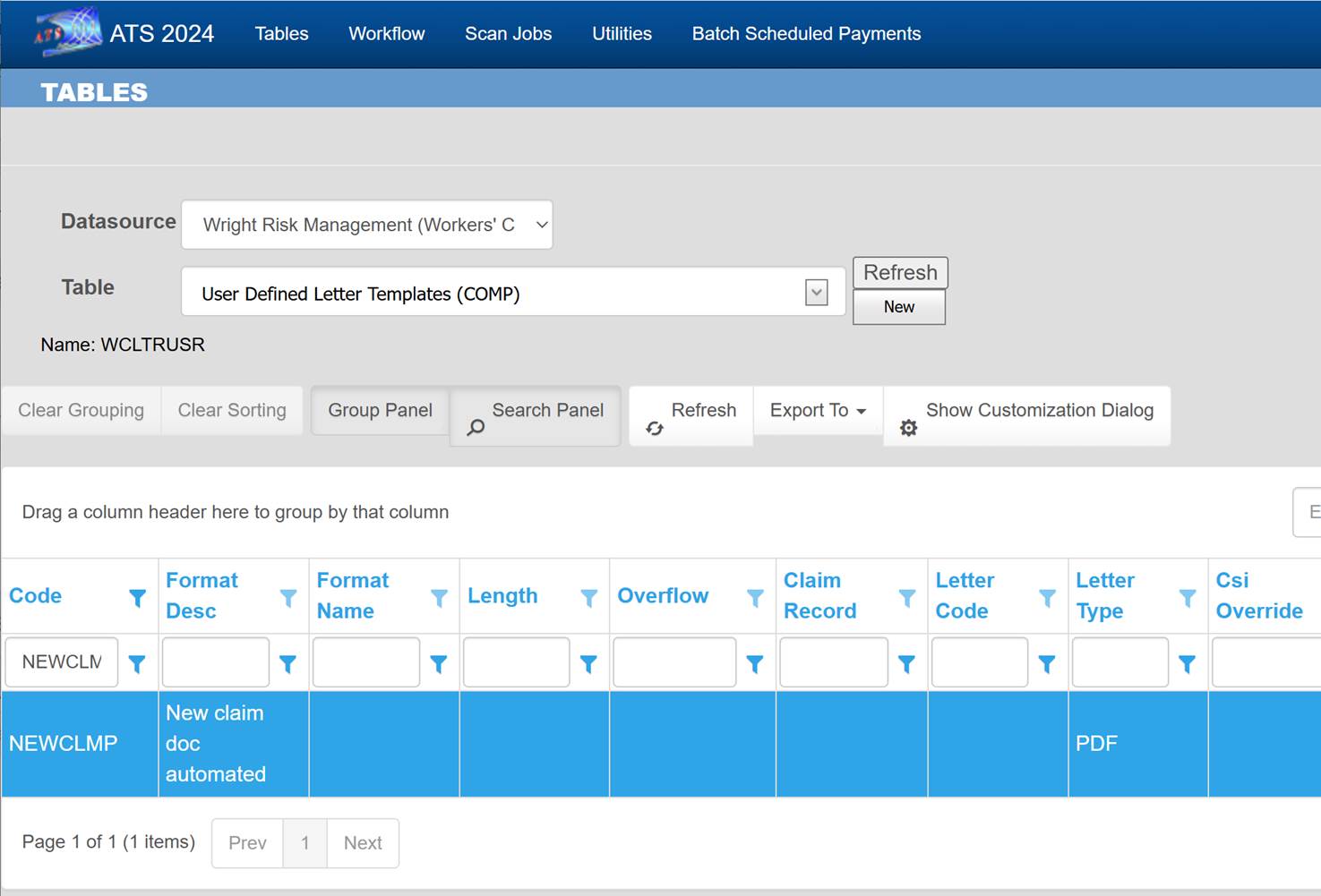Click the New button

898,307
